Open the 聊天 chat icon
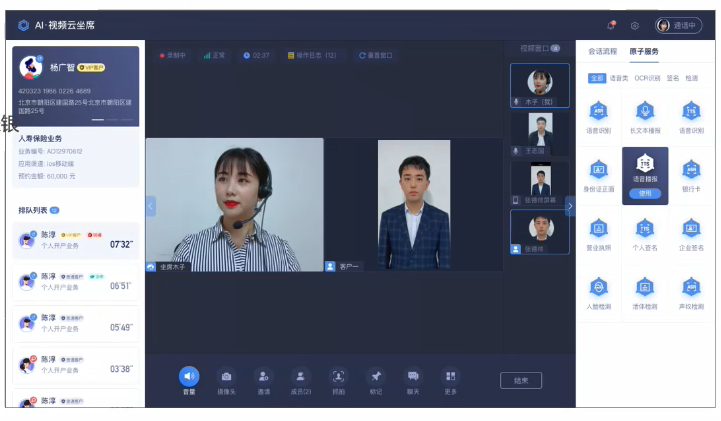This screenshot has height=421, width=721. point(413,376)
